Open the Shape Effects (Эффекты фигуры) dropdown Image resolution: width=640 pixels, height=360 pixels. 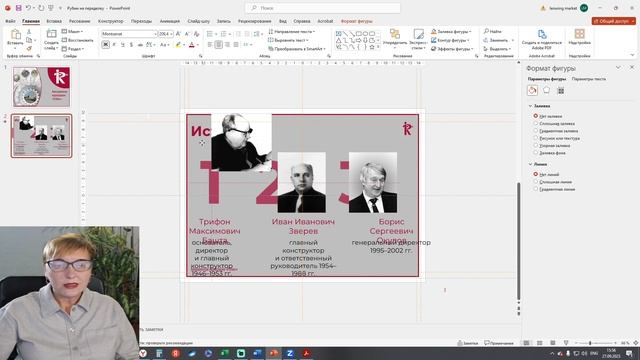click(x=452, y=49)
